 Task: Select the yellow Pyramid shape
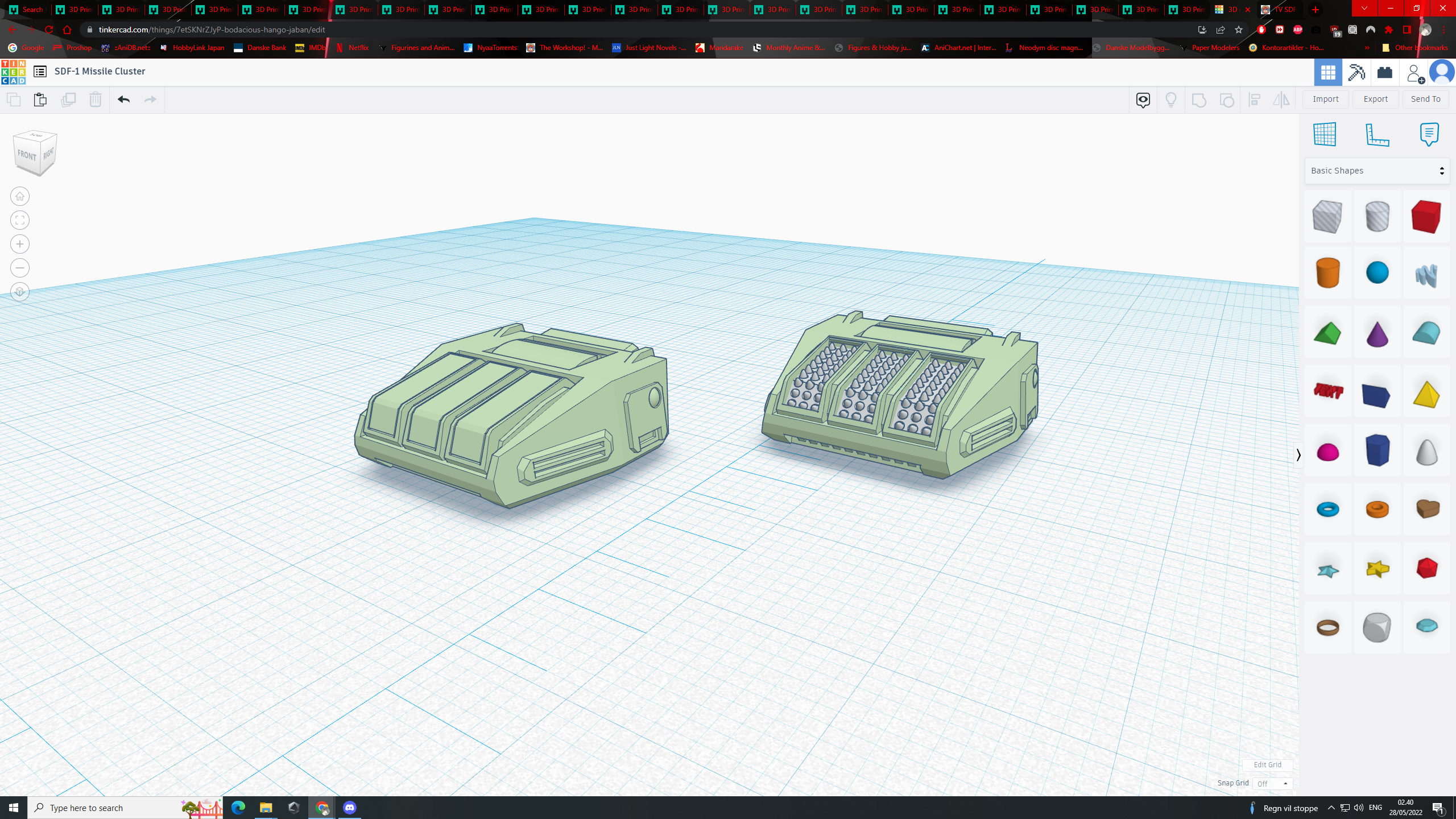click(x=1426, y=394)
